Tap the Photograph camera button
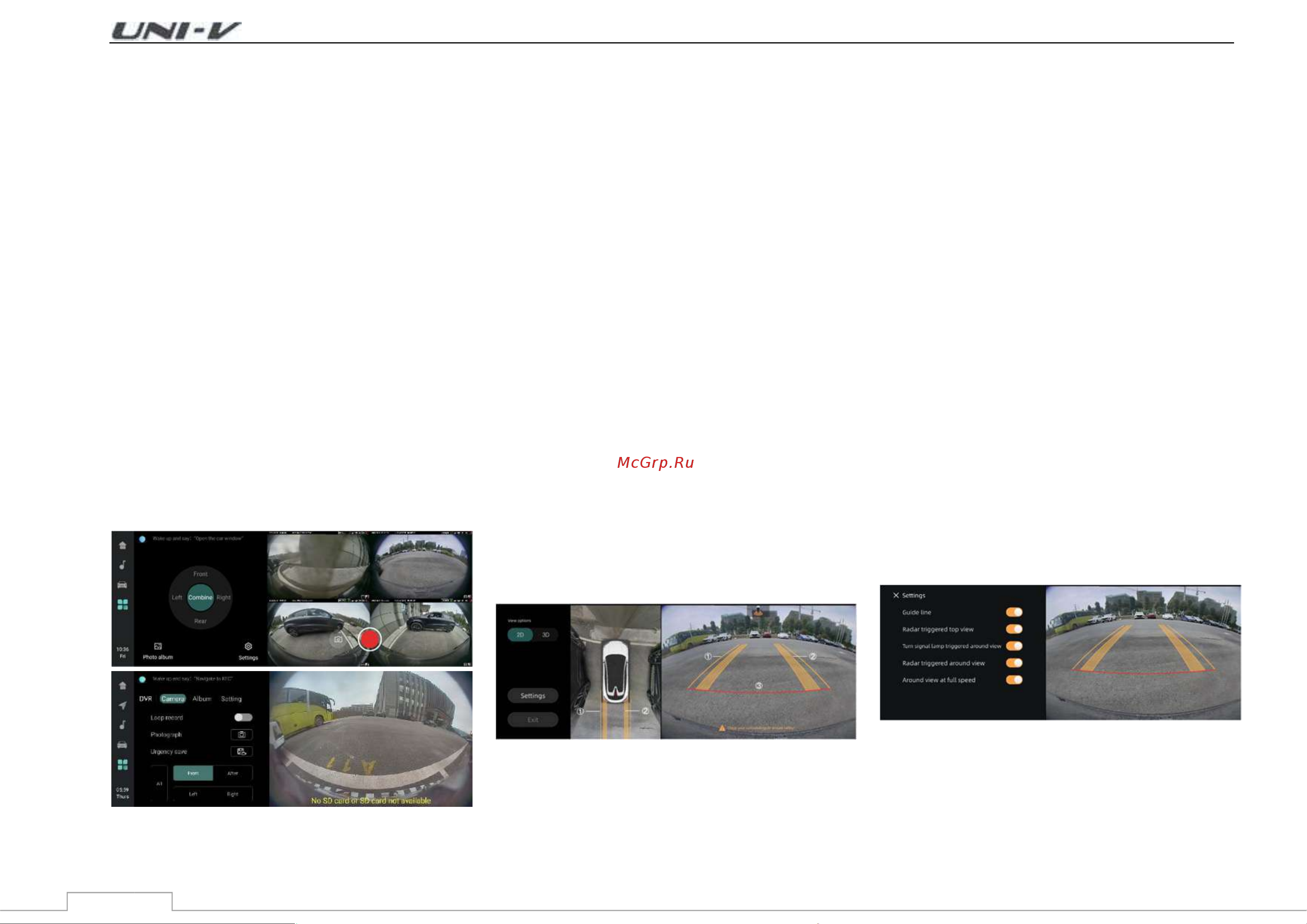This screenshot has height=924, width=1307. (241, 734)
